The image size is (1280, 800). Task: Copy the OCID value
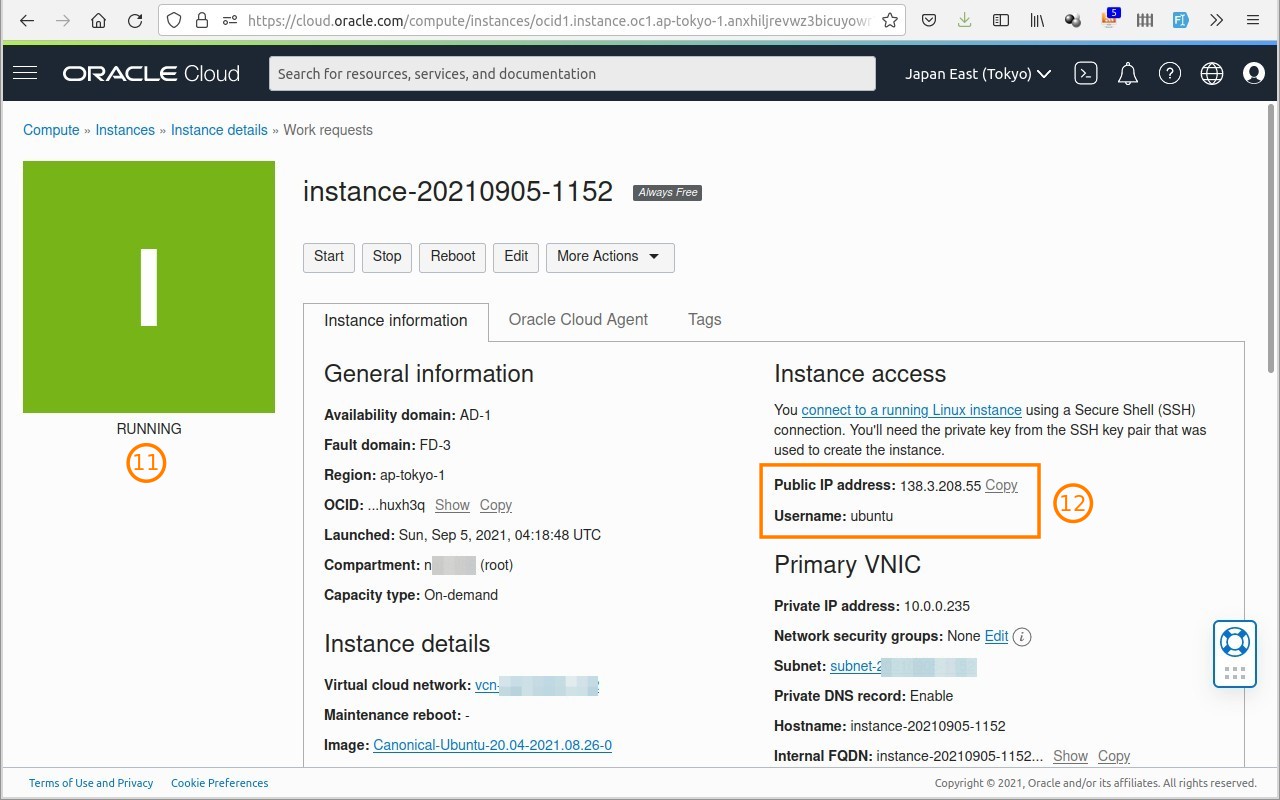tap(496, 505)
